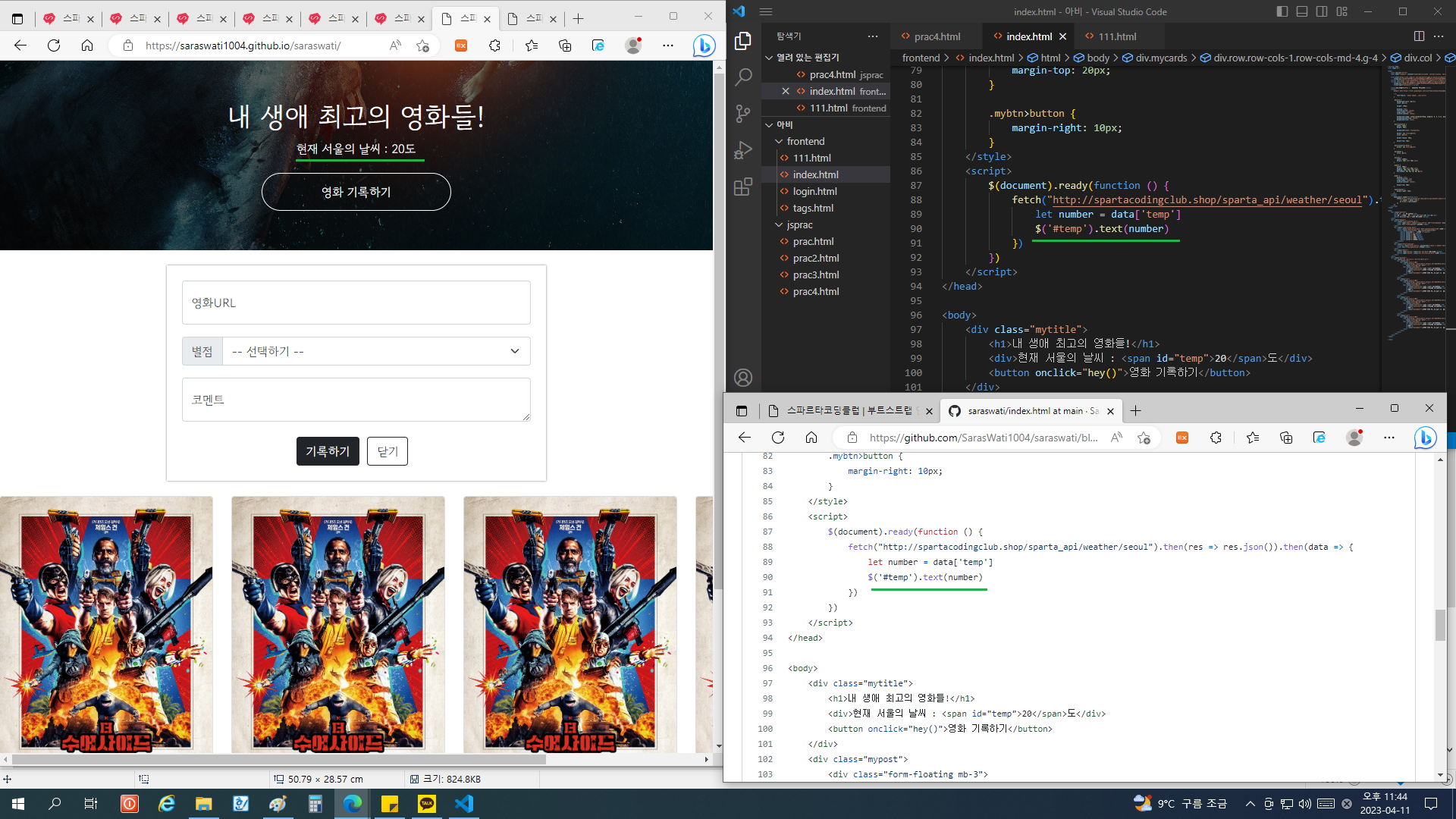Go back in the saraswati page browser

tap(20, 45)
